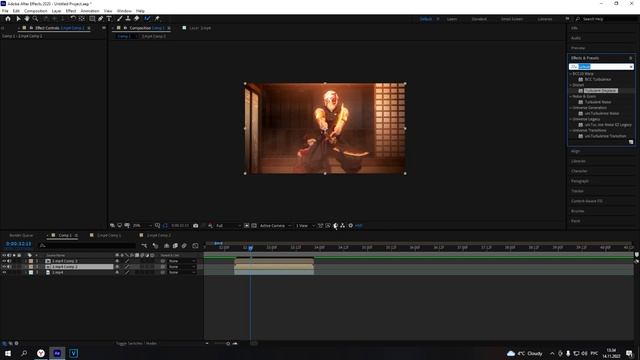Click the taskbar search magnifier
The image size is (640, 360).
pyautogui.click(x=24, y=353)
